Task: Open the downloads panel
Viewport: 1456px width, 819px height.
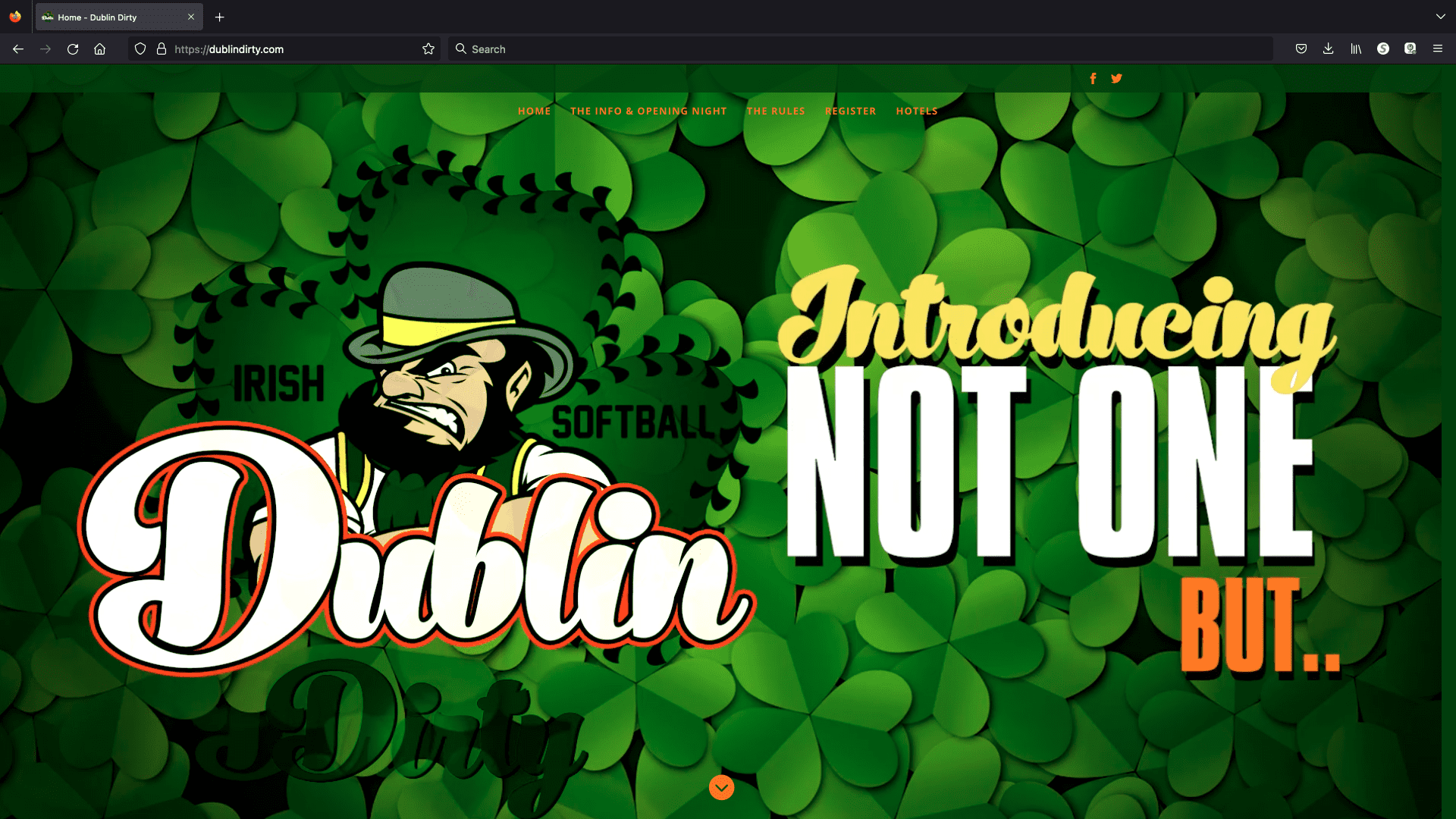Action: pos(1329,49)
